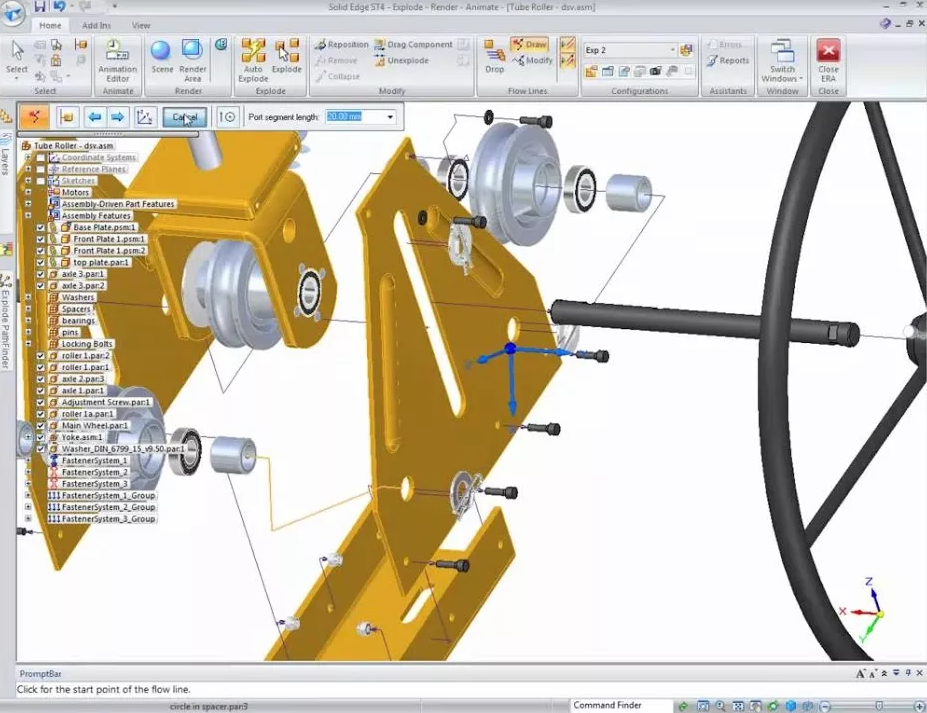Uncheck the Base Plate.psm:1 checkbox

(40, 228)
